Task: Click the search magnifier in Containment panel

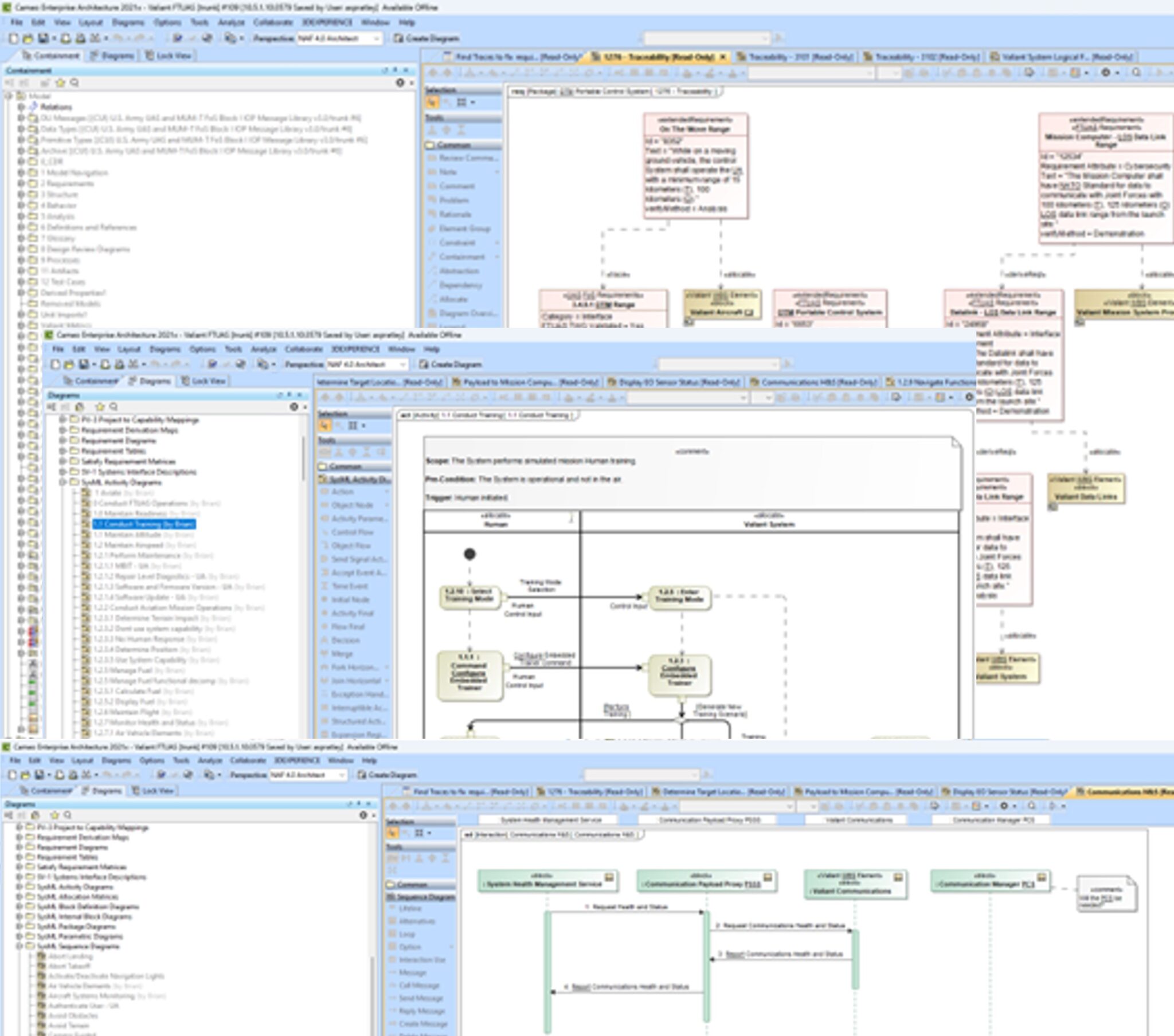Action: click(75, 83)
